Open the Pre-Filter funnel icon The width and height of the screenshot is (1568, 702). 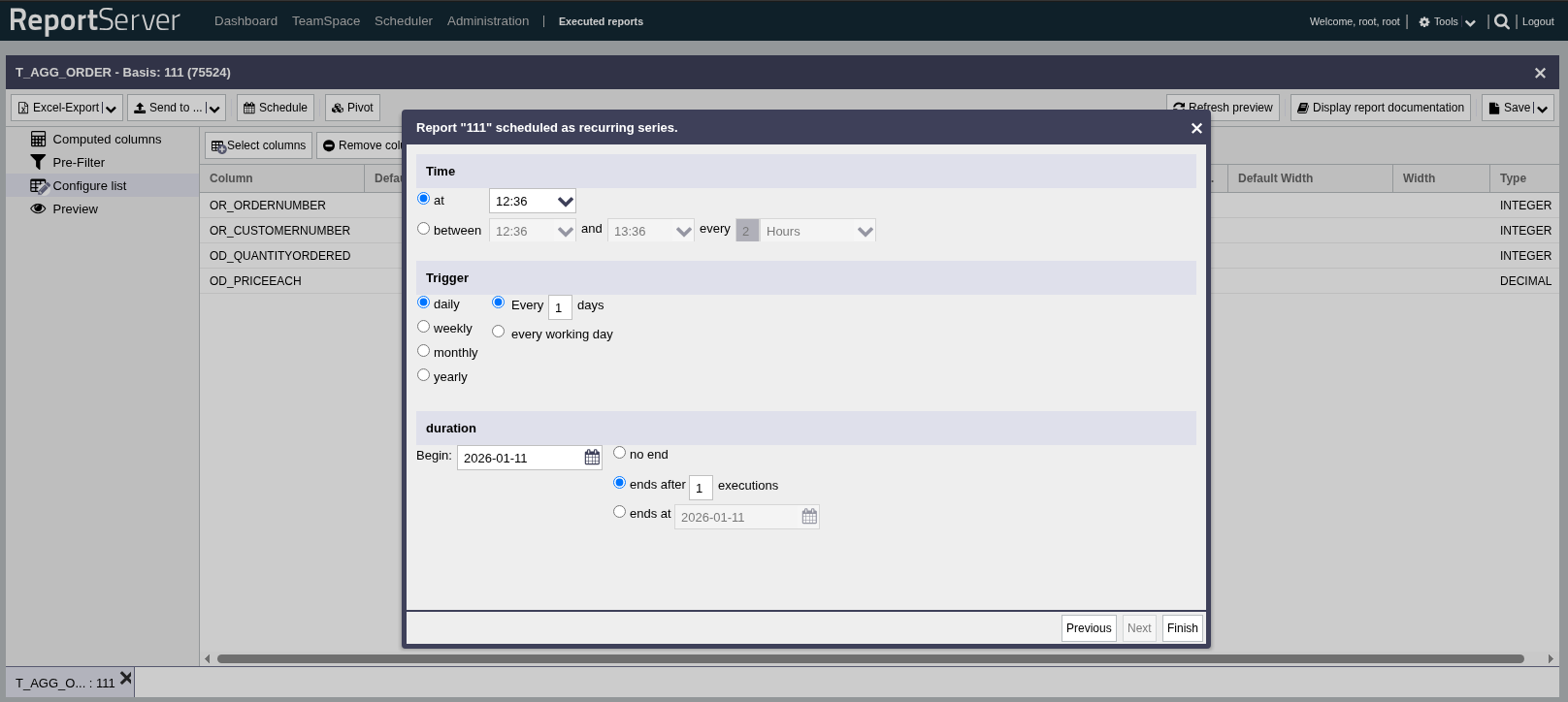[x=38, y=163]
